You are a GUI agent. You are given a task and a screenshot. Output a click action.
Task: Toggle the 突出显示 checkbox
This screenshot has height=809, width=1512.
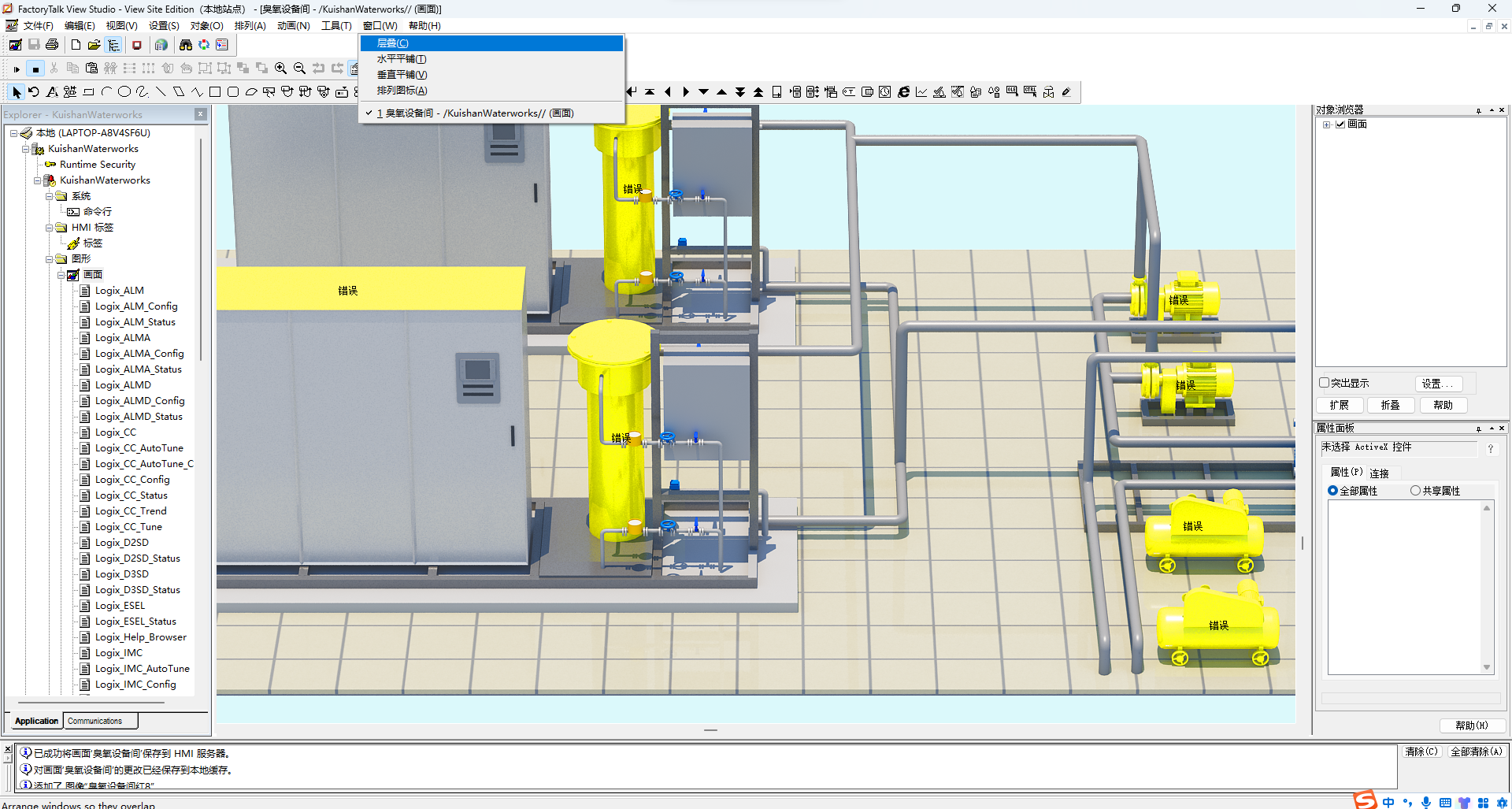coord(1325,383)
